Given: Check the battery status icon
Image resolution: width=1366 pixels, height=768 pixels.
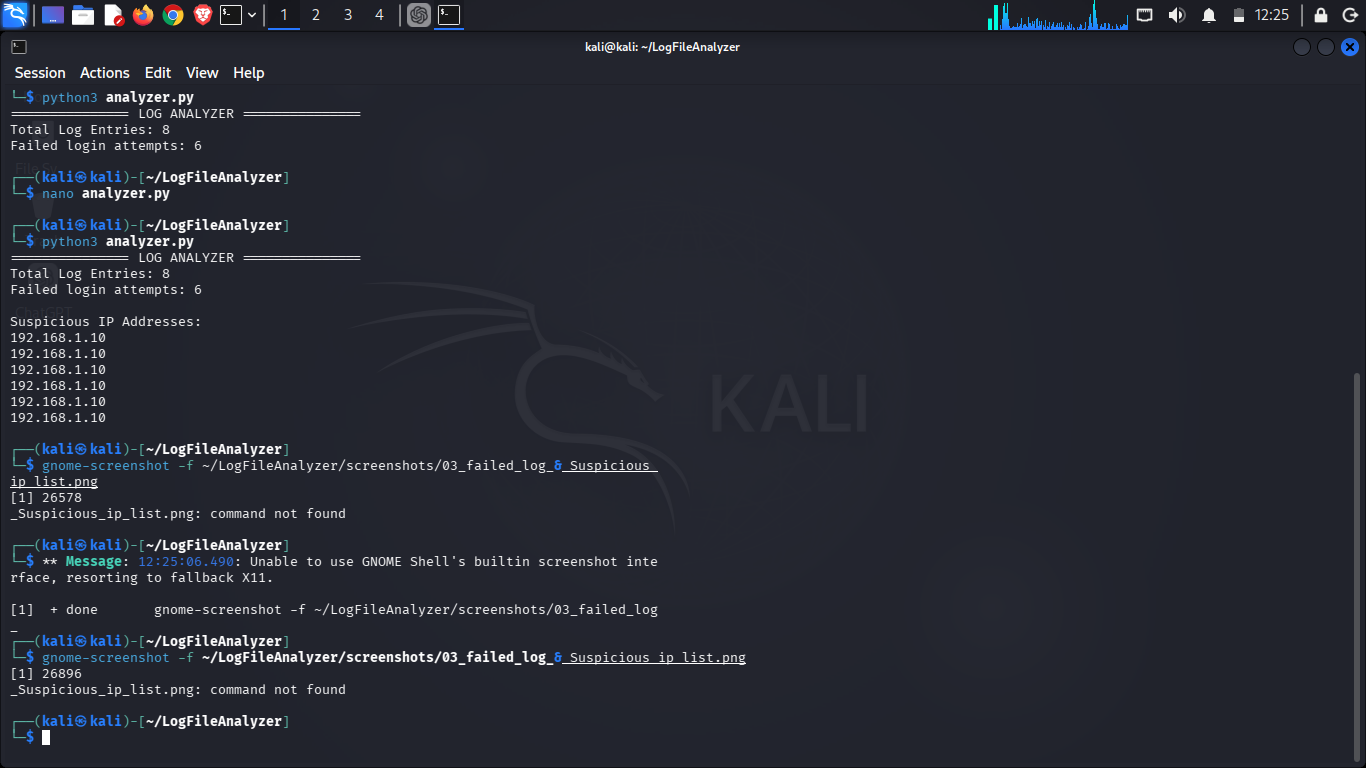Looking at the screenshot, I should pos(1239,15).
